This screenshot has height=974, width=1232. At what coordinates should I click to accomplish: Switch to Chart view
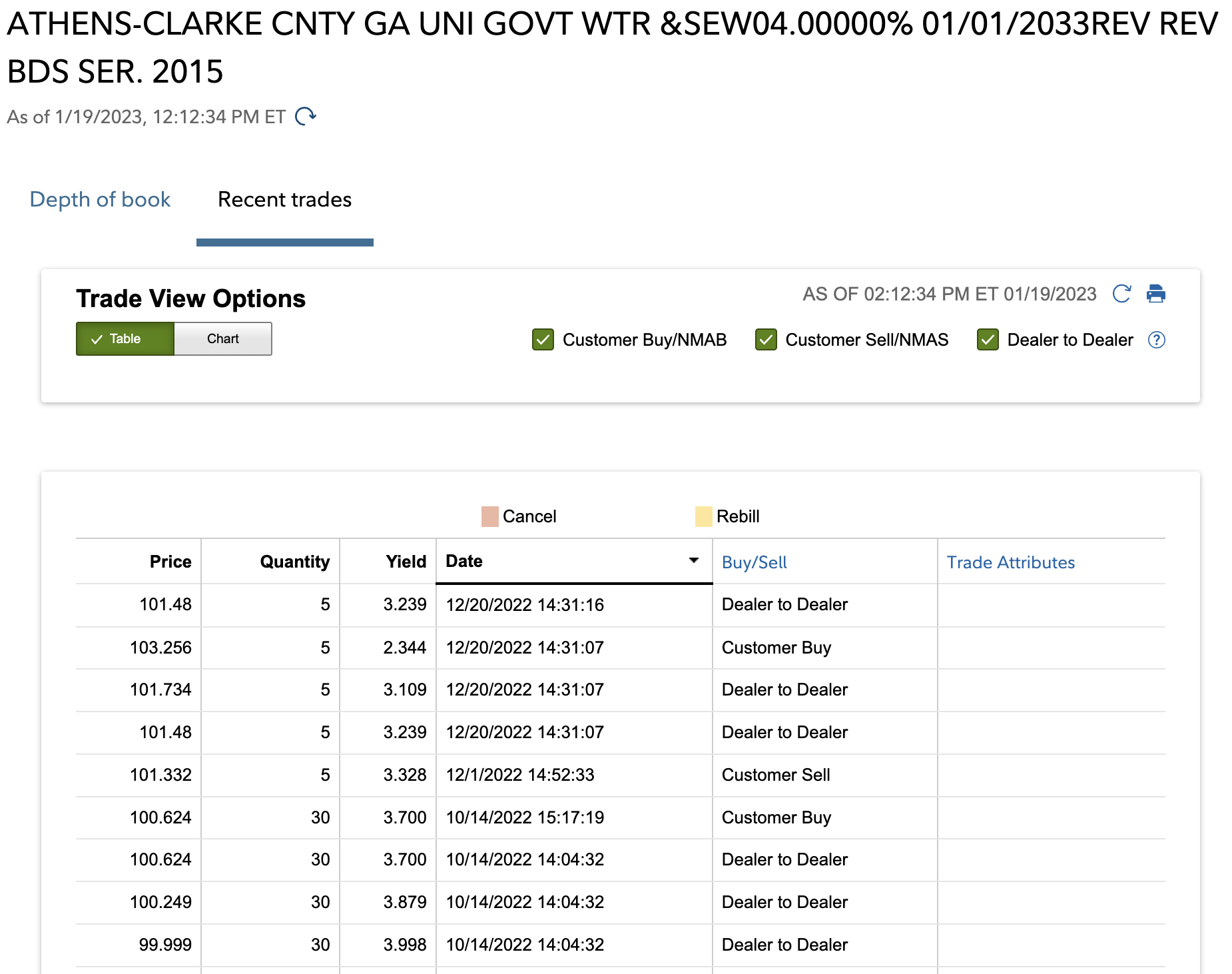pos(222,338)
